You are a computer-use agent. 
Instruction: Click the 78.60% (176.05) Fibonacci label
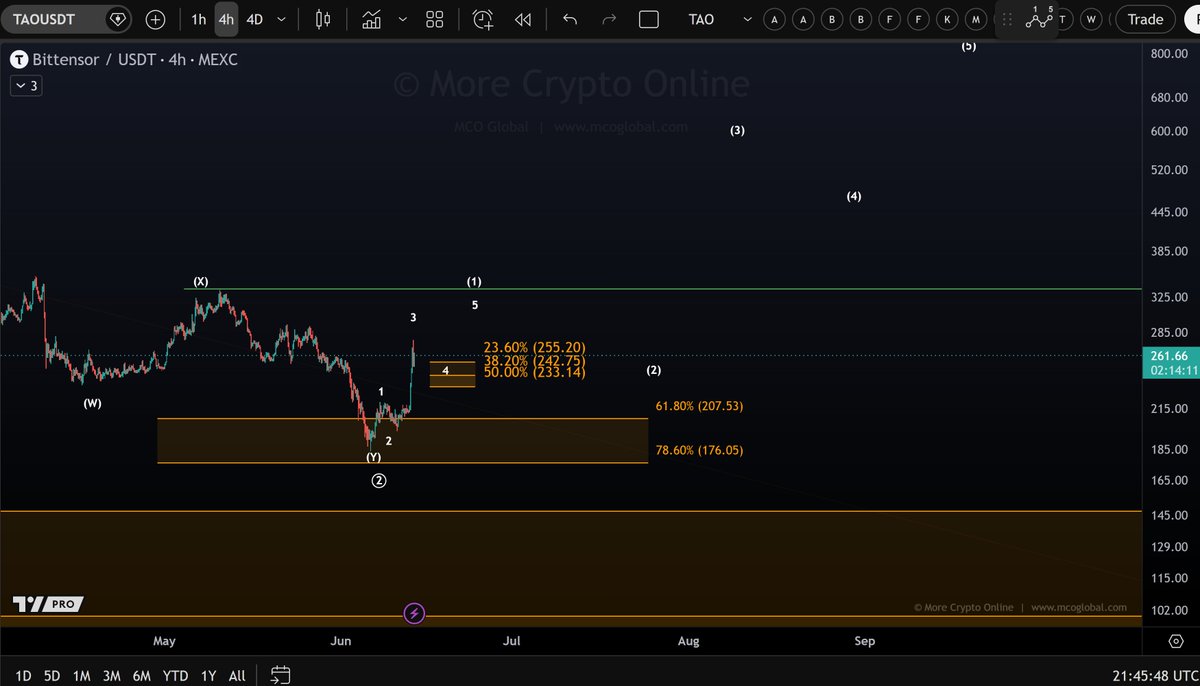click(x=699, y=450)
